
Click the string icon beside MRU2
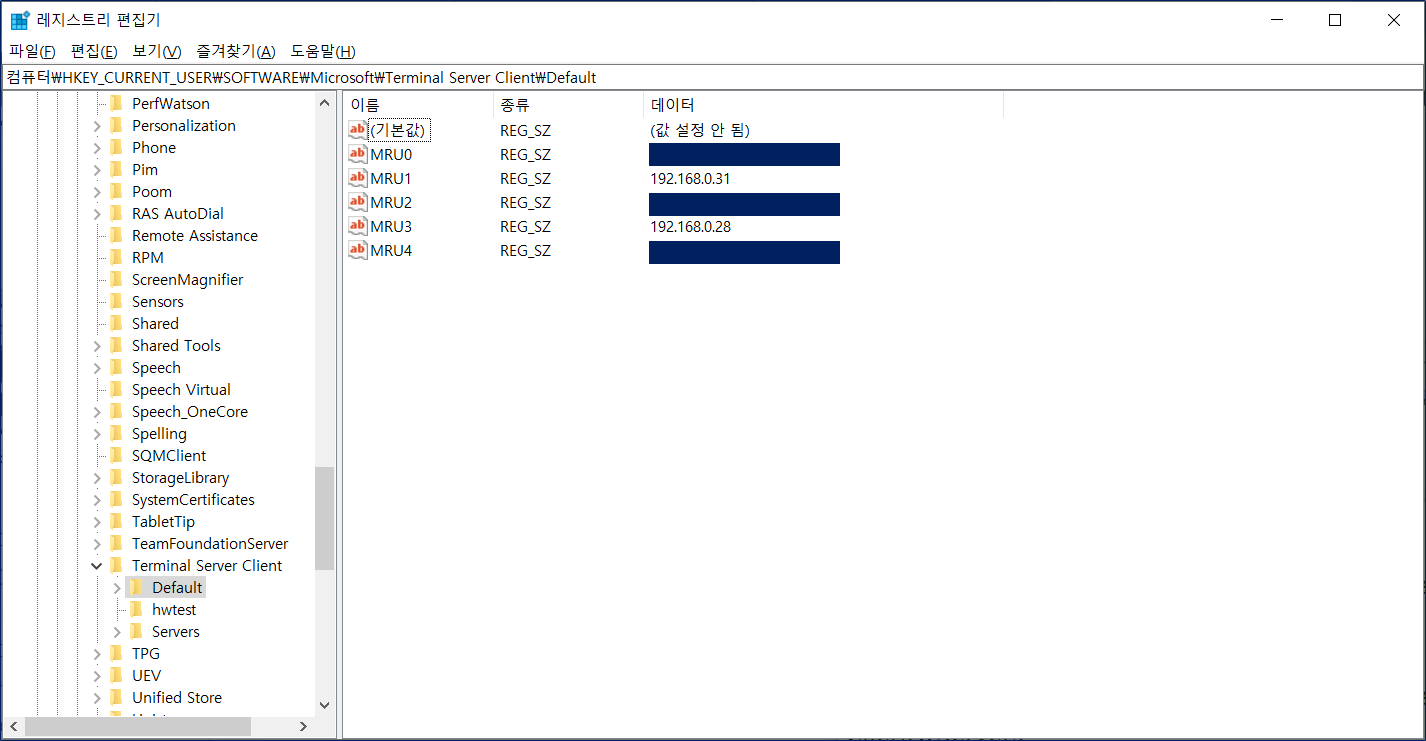tap(358, 202)
